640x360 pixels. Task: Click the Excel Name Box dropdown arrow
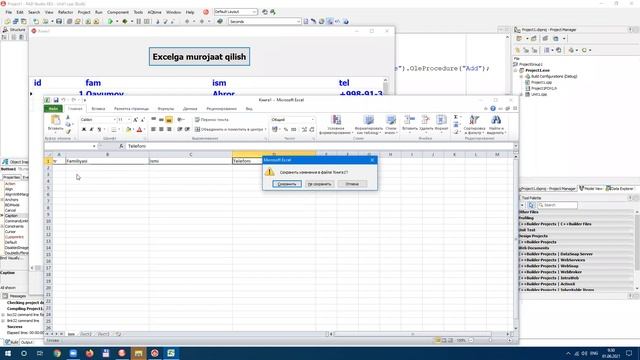coord(94,146)
